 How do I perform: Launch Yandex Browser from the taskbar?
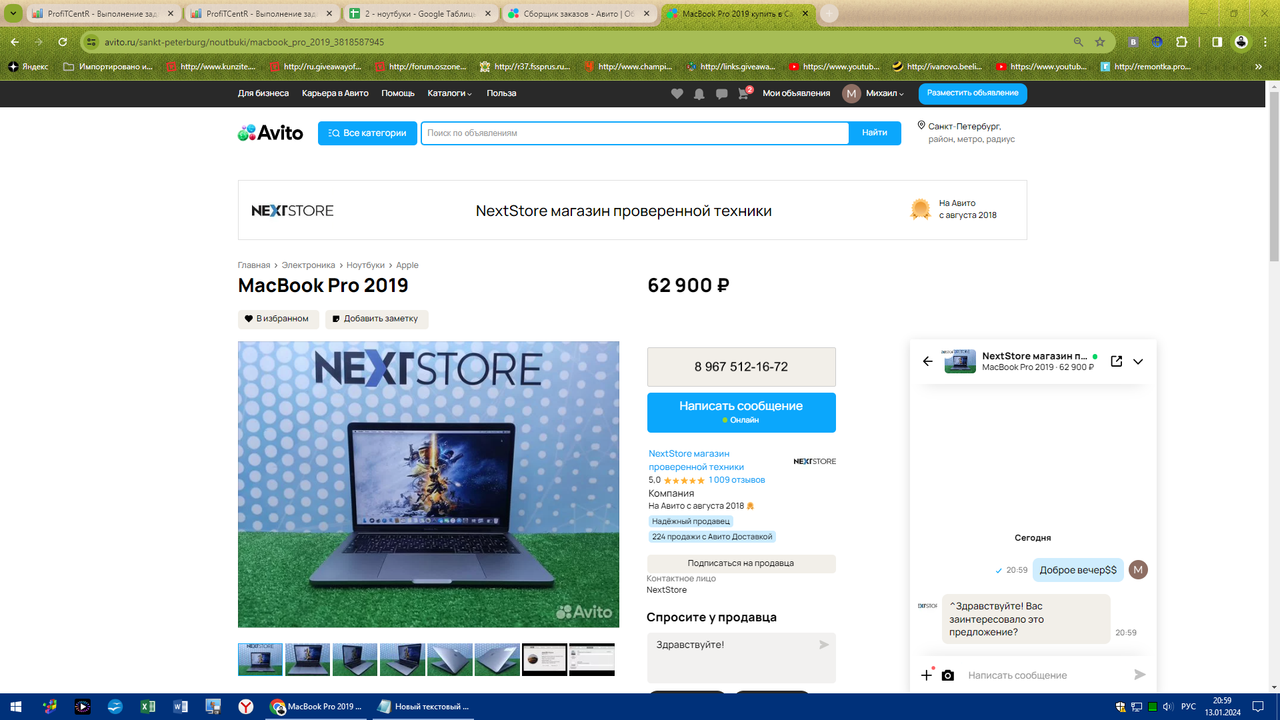click(246, 706)
